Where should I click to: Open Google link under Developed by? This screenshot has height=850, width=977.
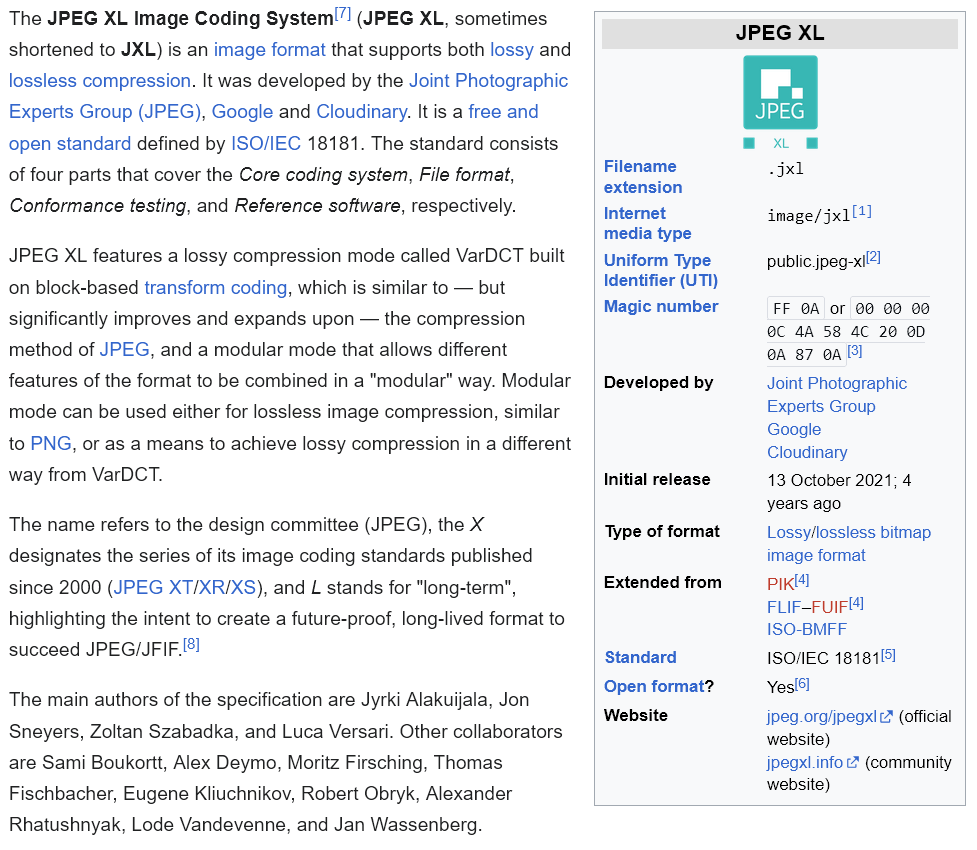(x=794, y=429)
